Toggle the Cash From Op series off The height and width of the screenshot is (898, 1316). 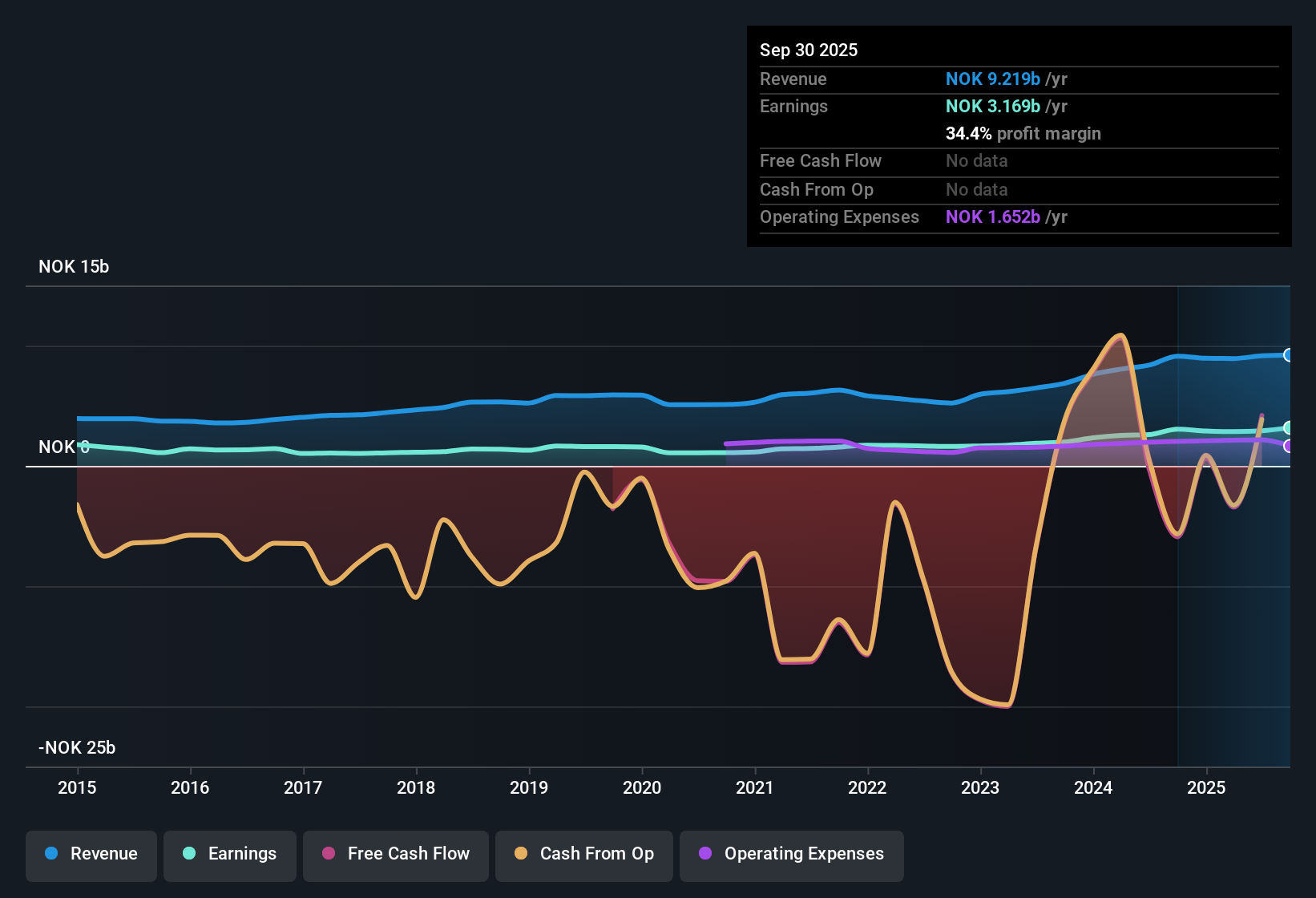[583, 854]
